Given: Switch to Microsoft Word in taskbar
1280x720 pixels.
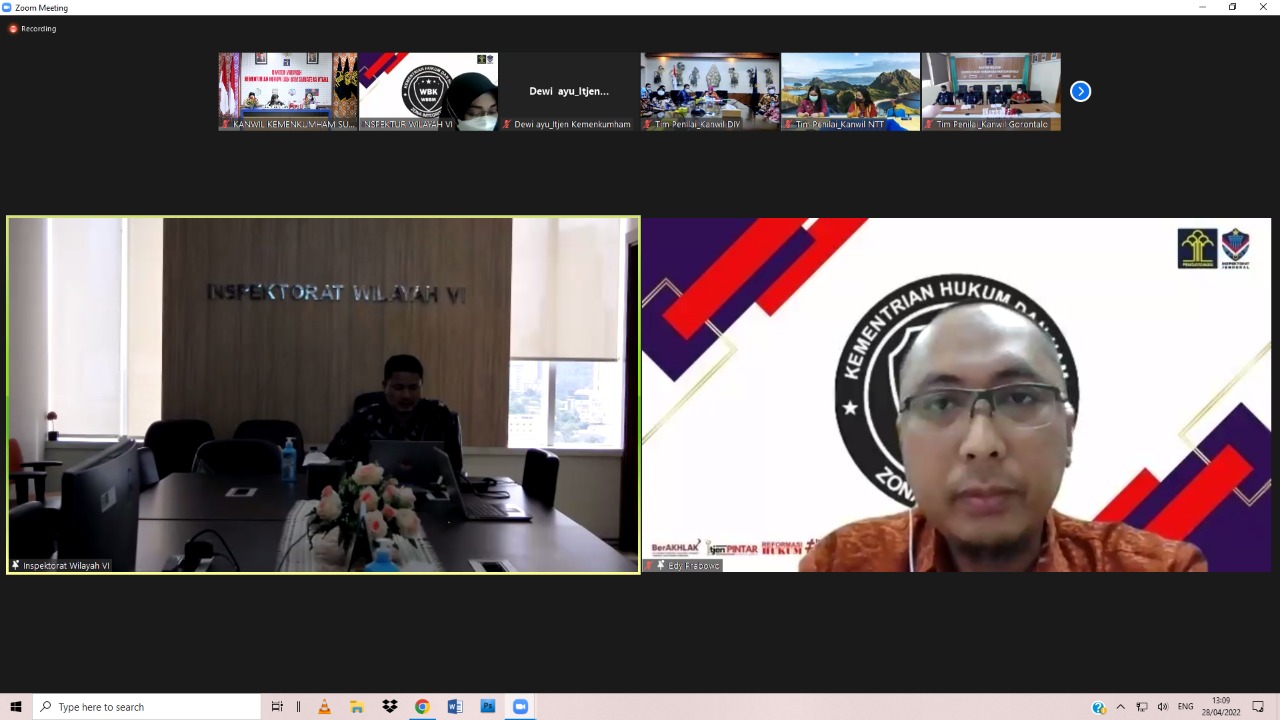Looking at the screenshot, I should [x=455, y=707].
